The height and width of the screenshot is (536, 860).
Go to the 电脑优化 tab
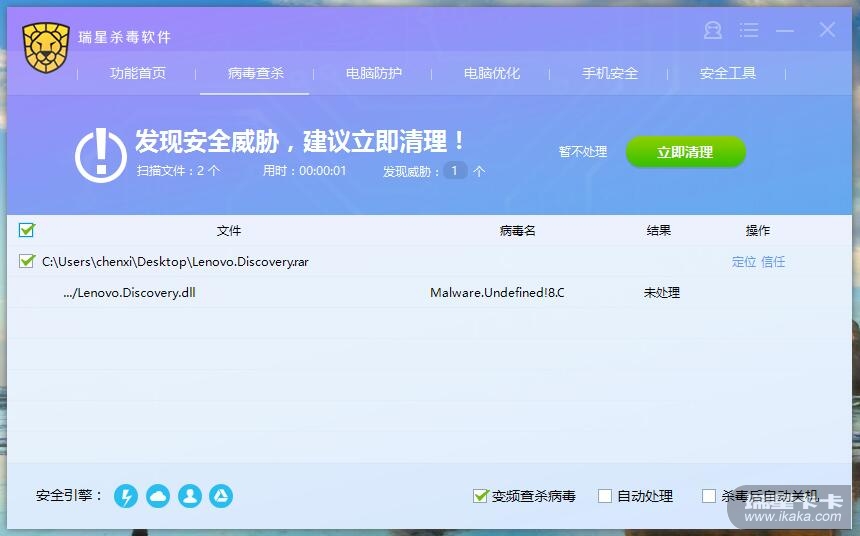(x=491, y=73)
